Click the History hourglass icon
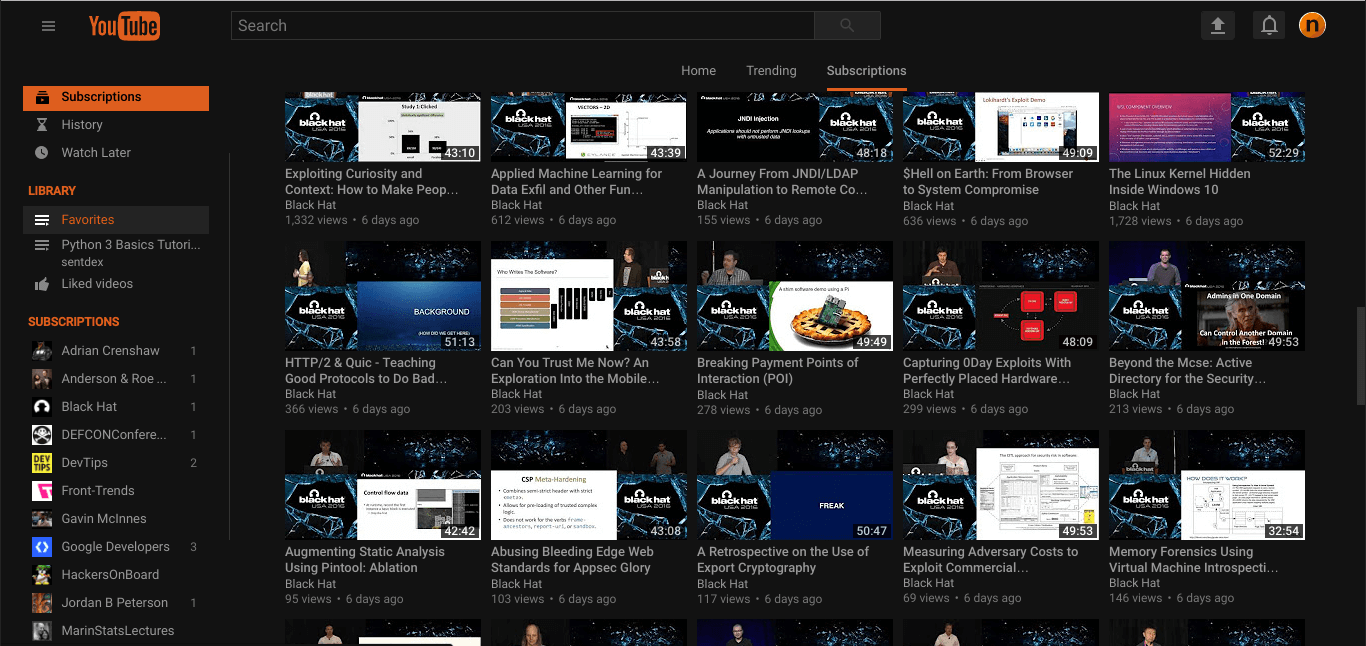This screenshot has height=646, width=1366. (x=42, y=125)
